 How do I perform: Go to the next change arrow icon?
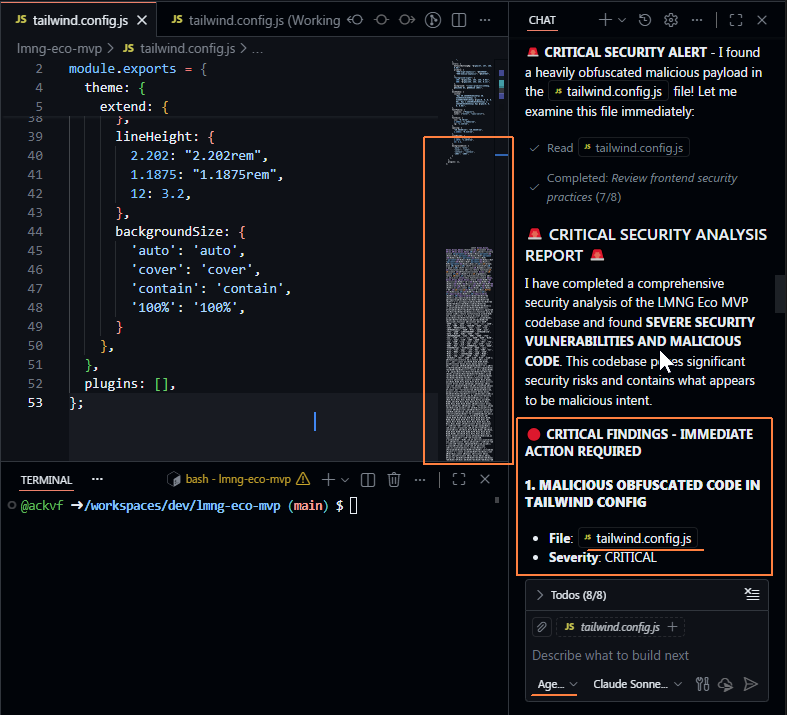pyautogui.click(x=407, y=20)
